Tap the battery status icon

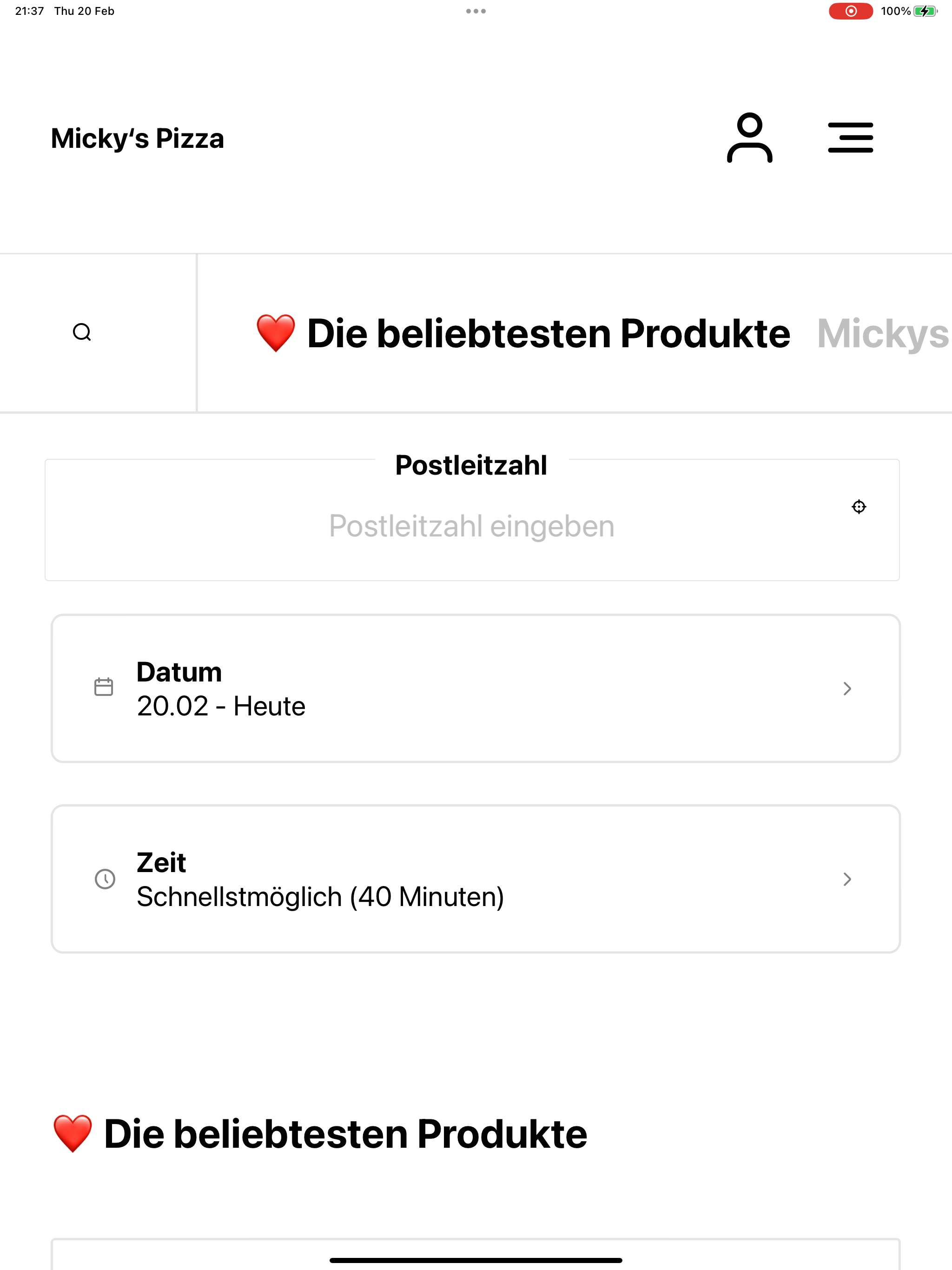point(925,11)
